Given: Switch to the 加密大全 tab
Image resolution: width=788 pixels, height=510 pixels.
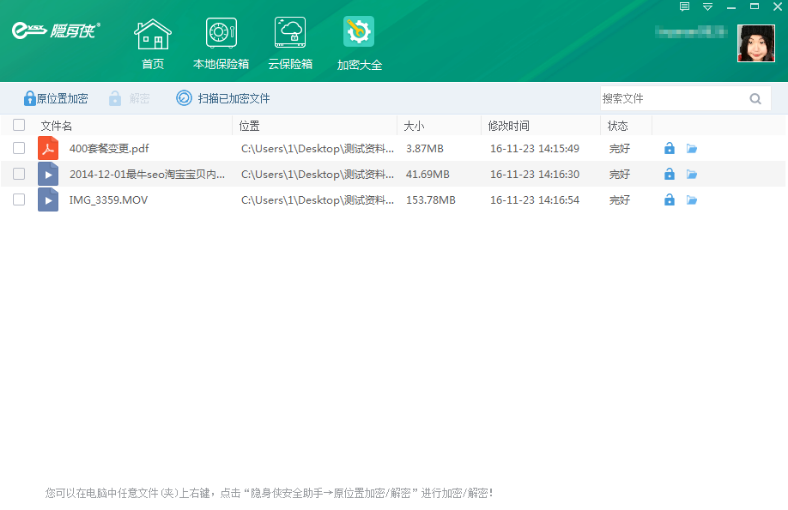Looking at the screenshot, I should click(359, 44).
